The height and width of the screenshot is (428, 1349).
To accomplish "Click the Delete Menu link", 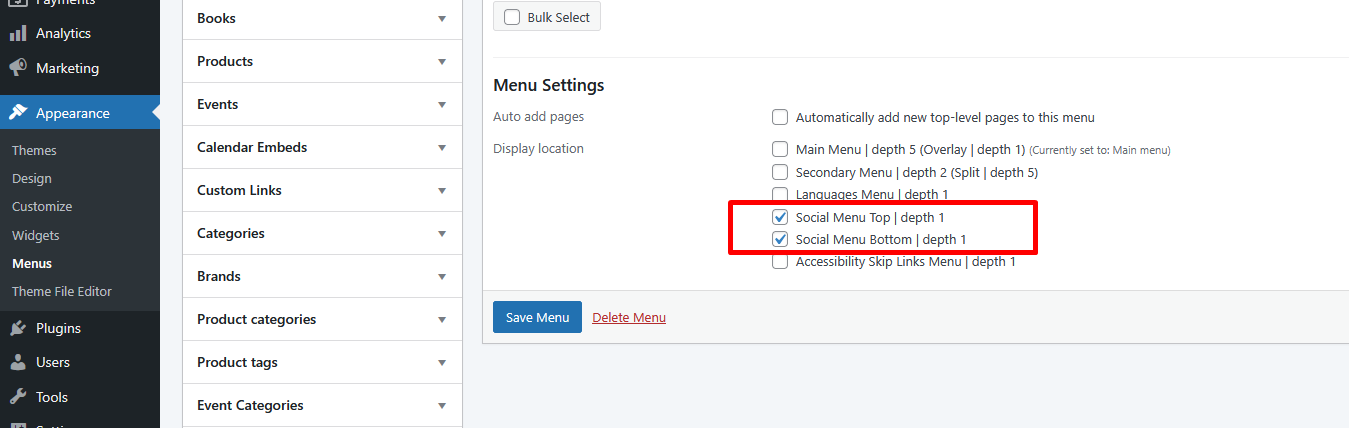I will (x=629, y=317).
